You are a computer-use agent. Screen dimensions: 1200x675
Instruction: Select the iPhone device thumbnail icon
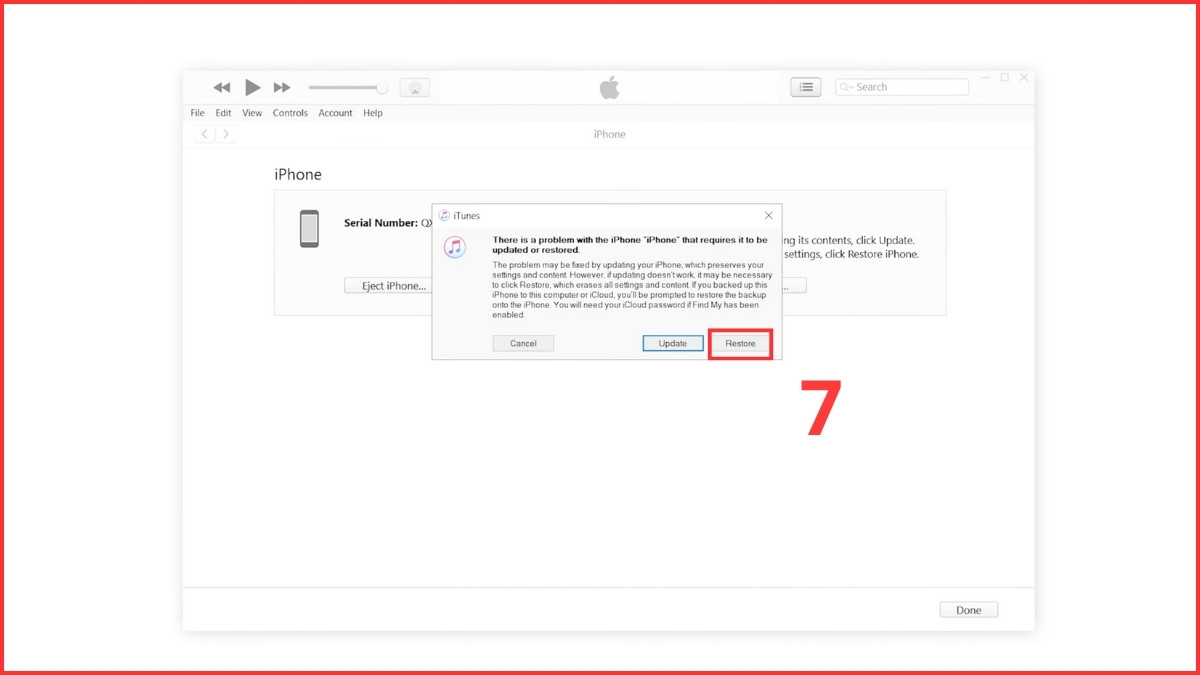[309, 228]
